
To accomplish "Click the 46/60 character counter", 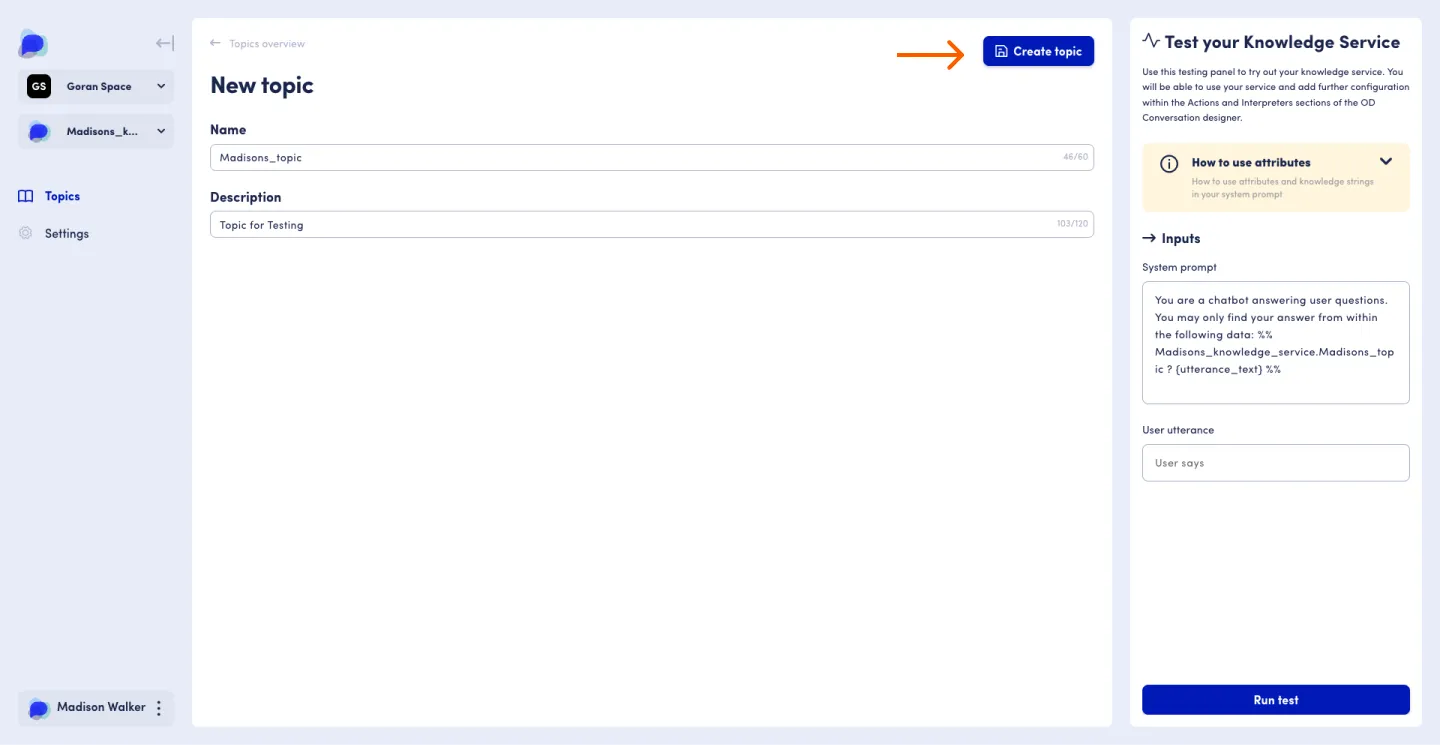I will (x=1075, y=157).
